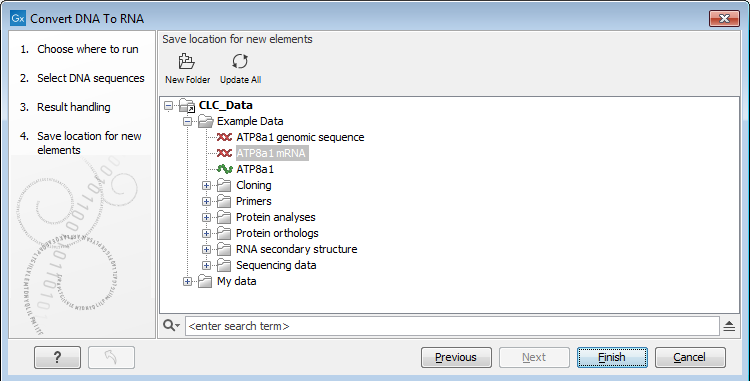Click the search term input field
The image size is (750, 381).
pyautogui.click(x=452, y=326)
